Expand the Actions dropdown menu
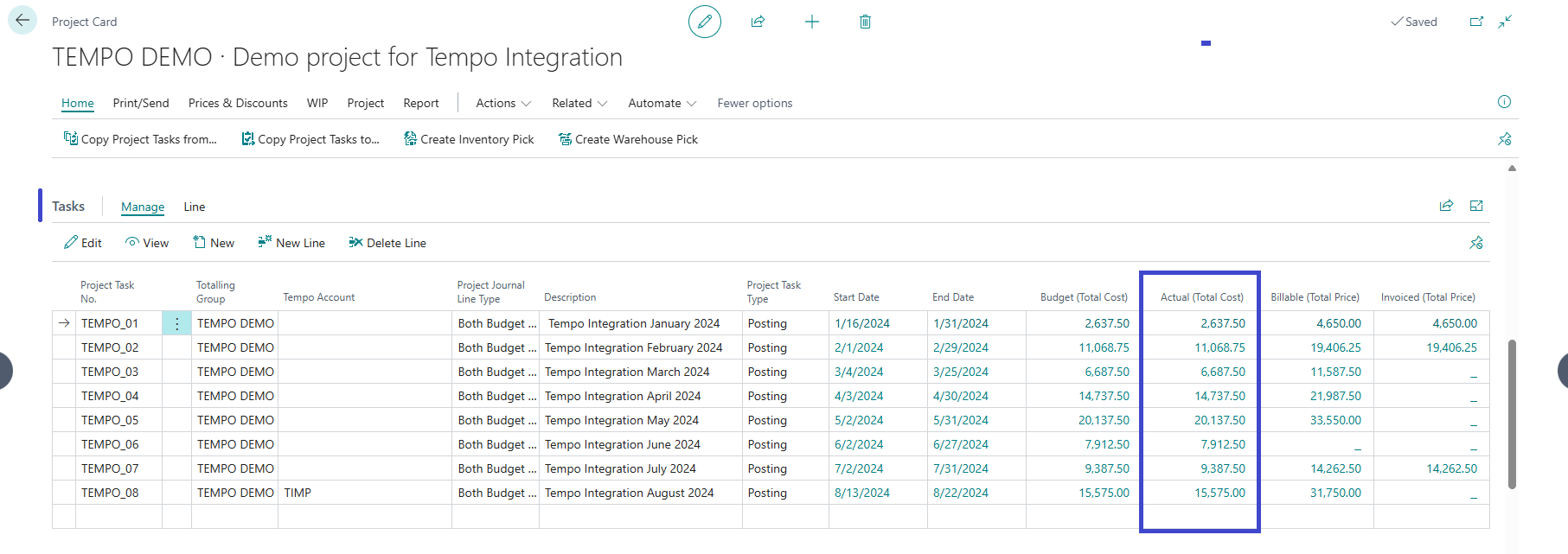The width and height of the screenshot is (1568, 554). [503, 103]
